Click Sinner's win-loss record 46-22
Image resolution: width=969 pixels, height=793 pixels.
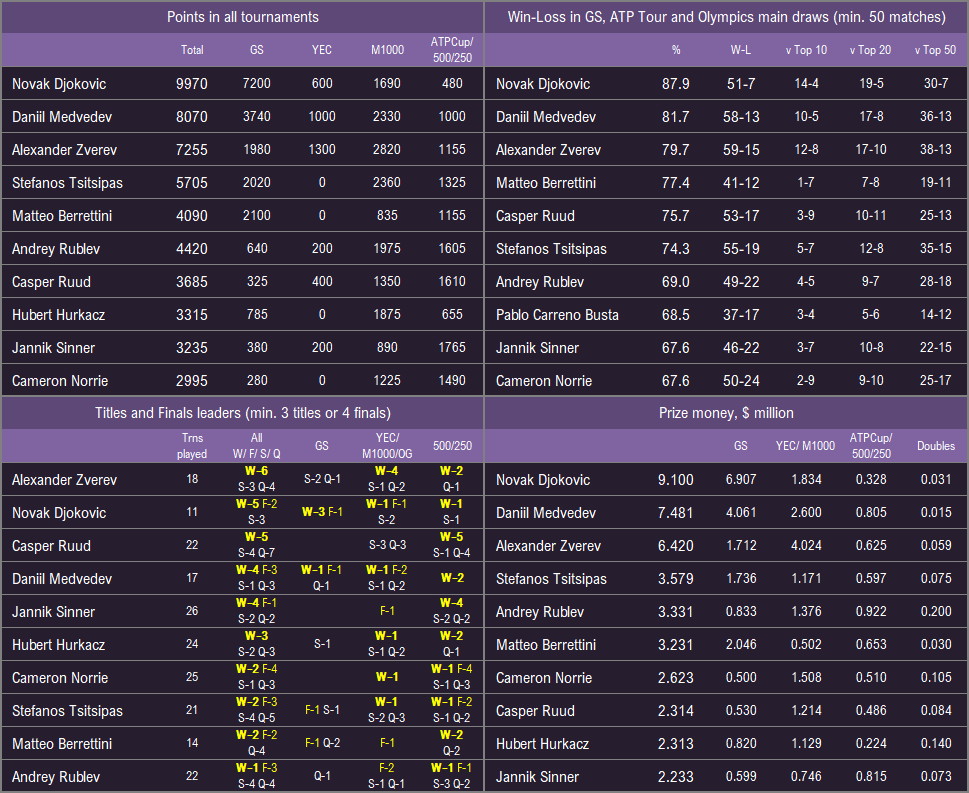[x=741, y=348]
